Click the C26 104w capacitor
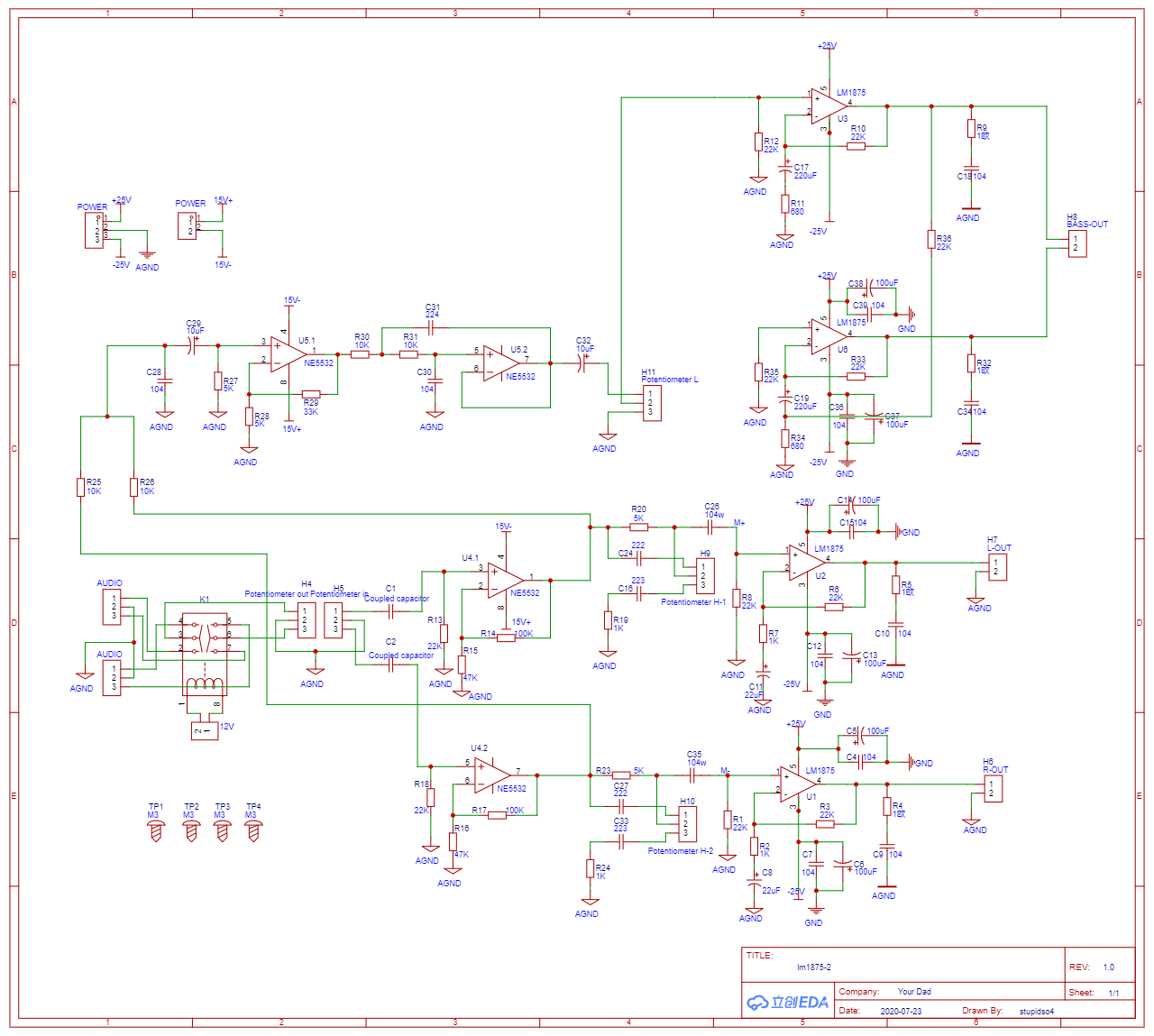Viewport: 1154px width, 1036px height. pyautogui.click(x=710, y=527)
